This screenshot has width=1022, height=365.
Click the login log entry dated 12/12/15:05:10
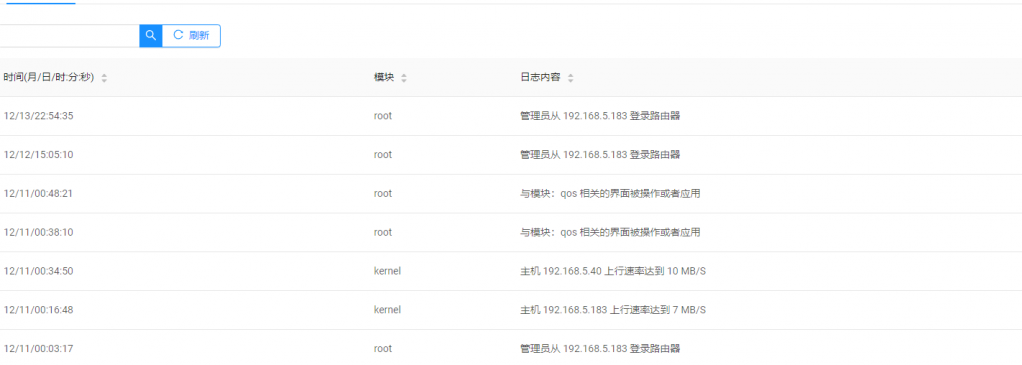point(600,154)
